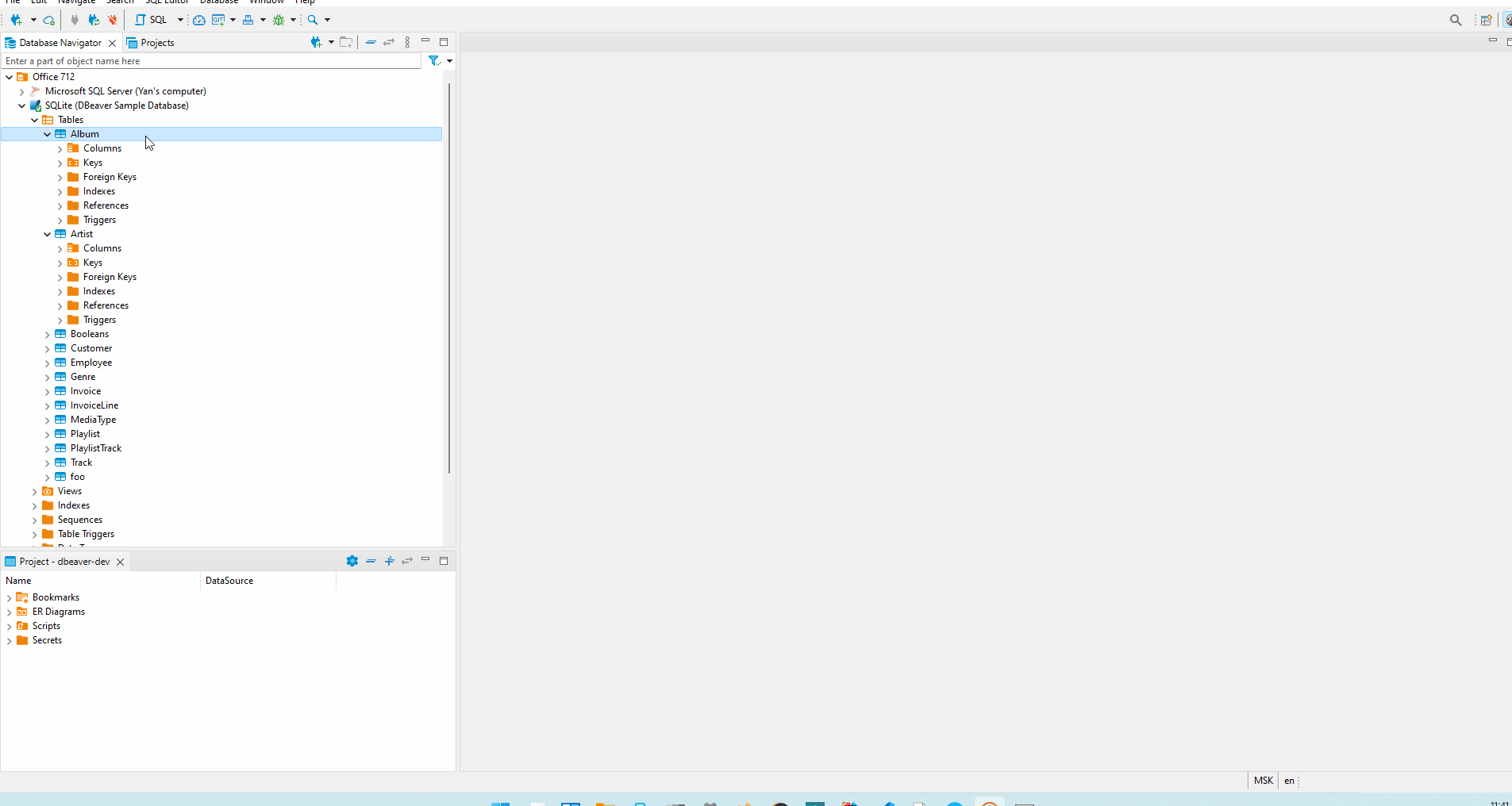The height and width of the screenshot is (806, 1512).
Task: Click the DataSource column header
Action: [268, 581]
